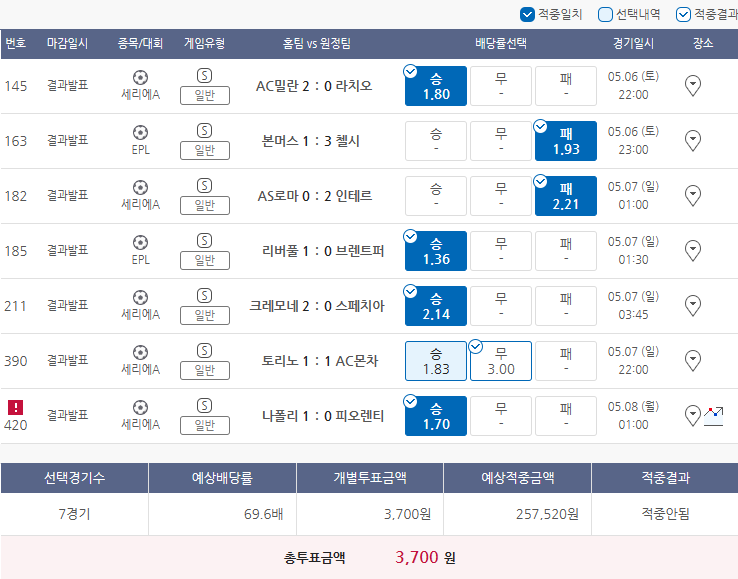This screenshot has width=738, height=579.
Task: Open venue pin for game 145
Action: tap(693, 86)
